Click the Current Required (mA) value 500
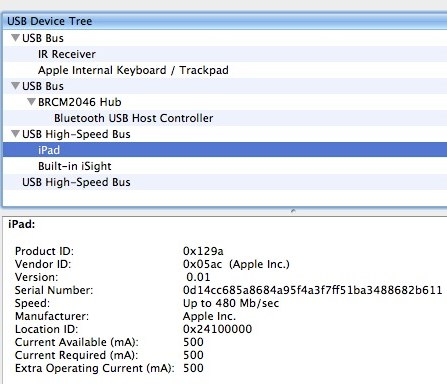The width and height of the screenshot is (447, 384). pyautogui.click(x=193, y=355)
